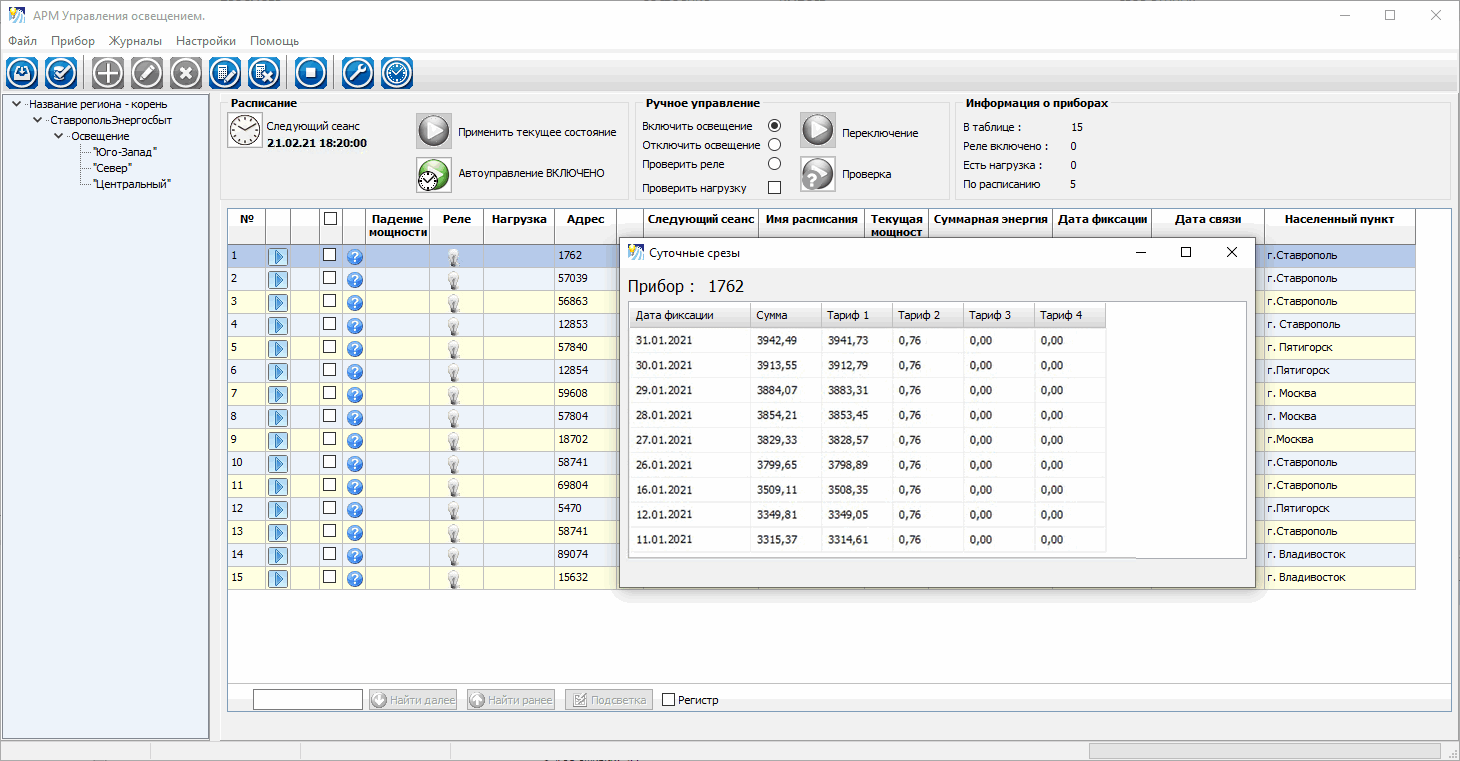Viewport: 1460px width, 761px height.
Task: Click the calculator with X toolbar icon
Action: point(264,73)
